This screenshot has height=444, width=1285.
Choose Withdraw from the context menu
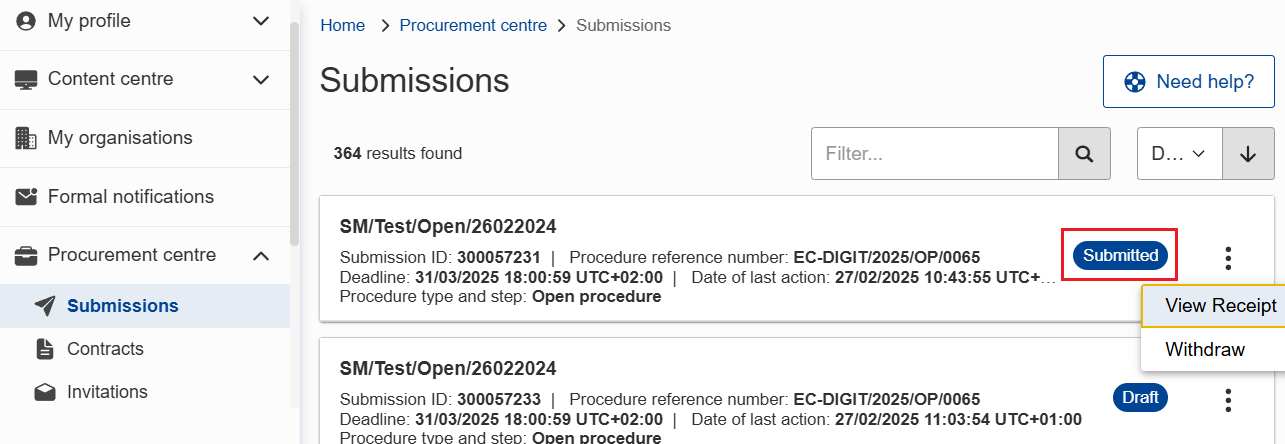[x=1205, y=349]
